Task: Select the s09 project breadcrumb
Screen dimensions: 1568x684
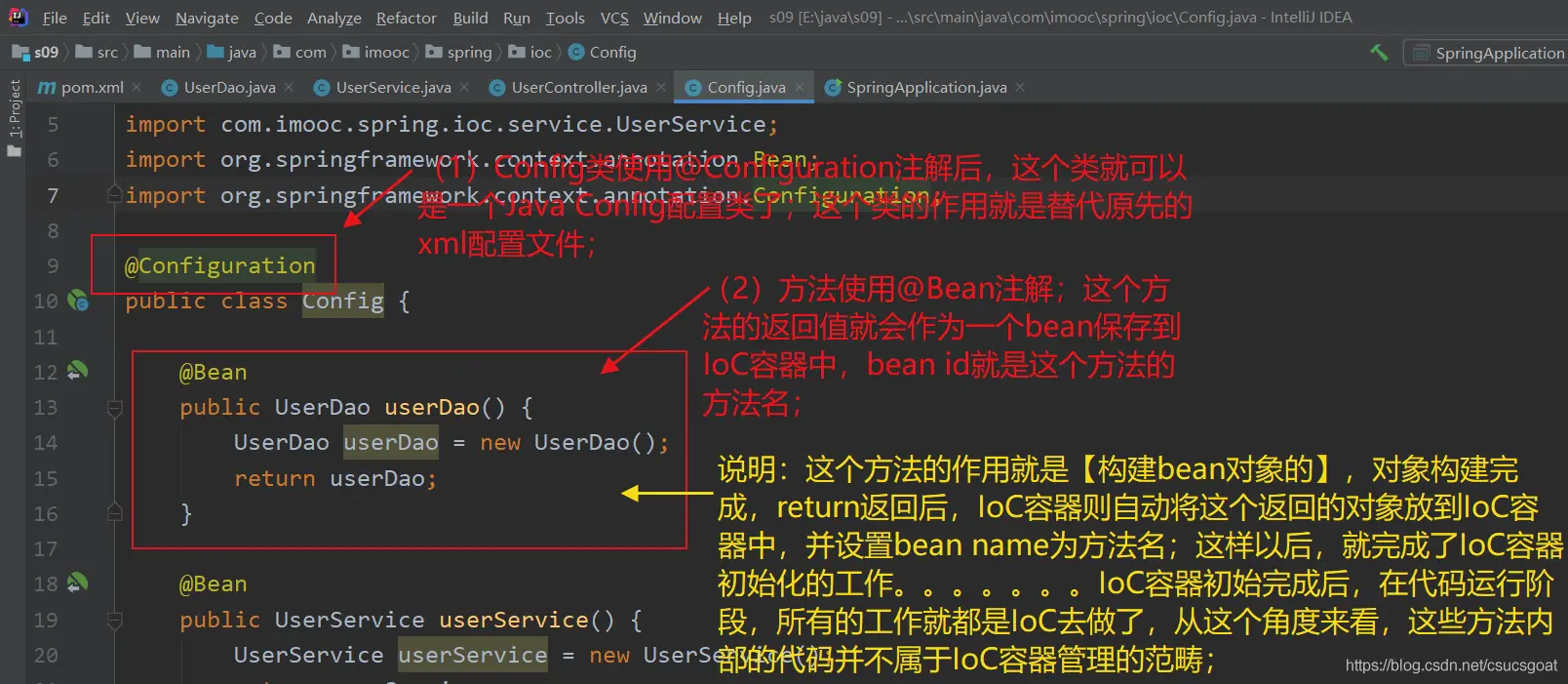Action: tap(37, 52)
